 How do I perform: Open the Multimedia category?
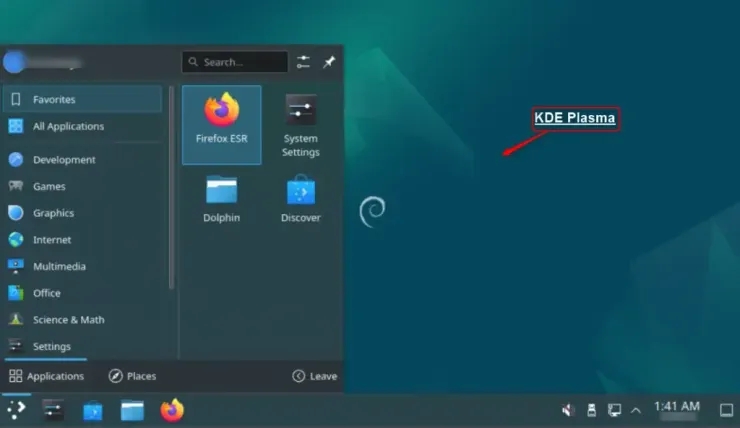tap(83, 266)
